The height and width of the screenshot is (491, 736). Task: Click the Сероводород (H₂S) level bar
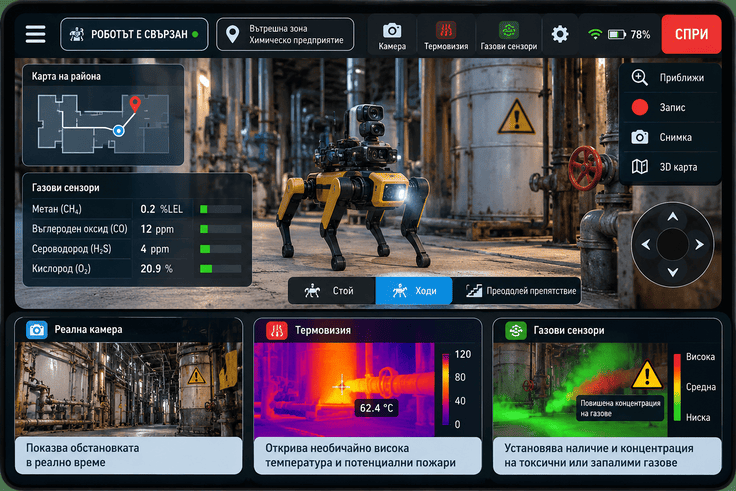tap(221, 249)
